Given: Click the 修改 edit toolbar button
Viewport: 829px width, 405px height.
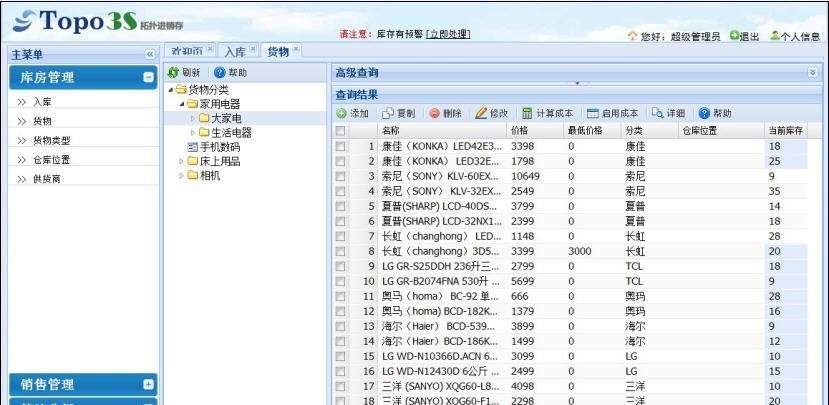Looking at the screenshot, I should click(492, 113).
